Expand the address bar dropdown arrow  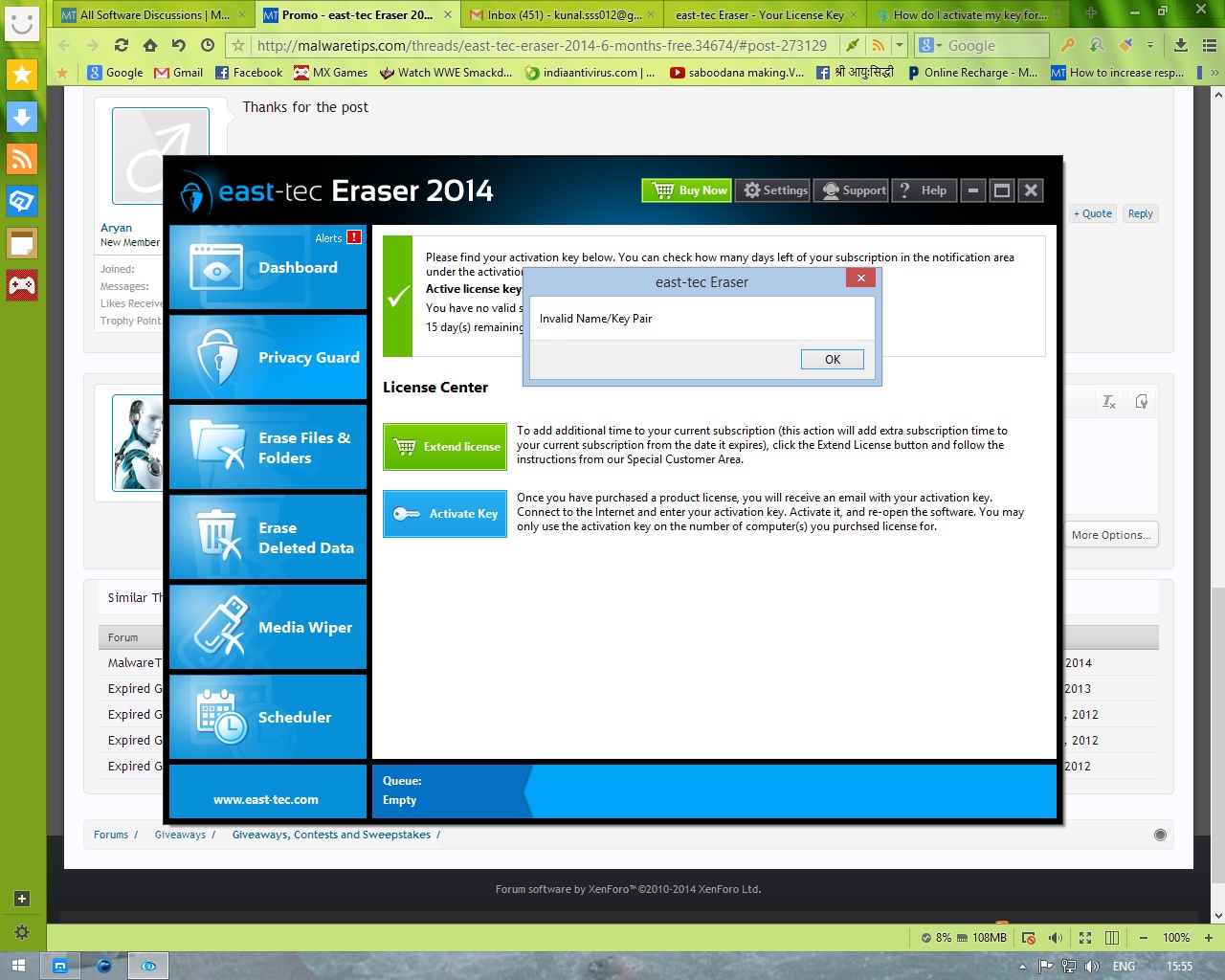click(x=900, y=45)
